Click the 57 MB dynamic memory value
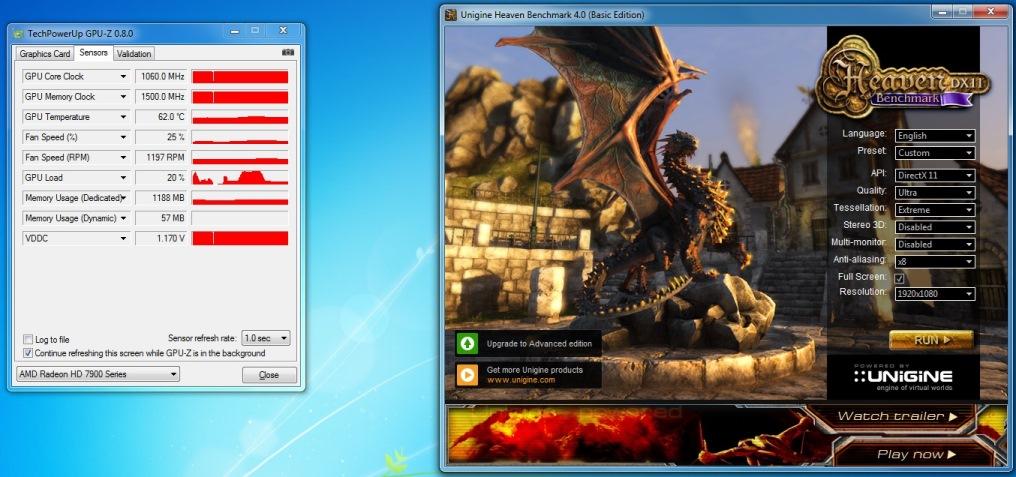This screenshot has height=477, width=1016. coord(161,218)
